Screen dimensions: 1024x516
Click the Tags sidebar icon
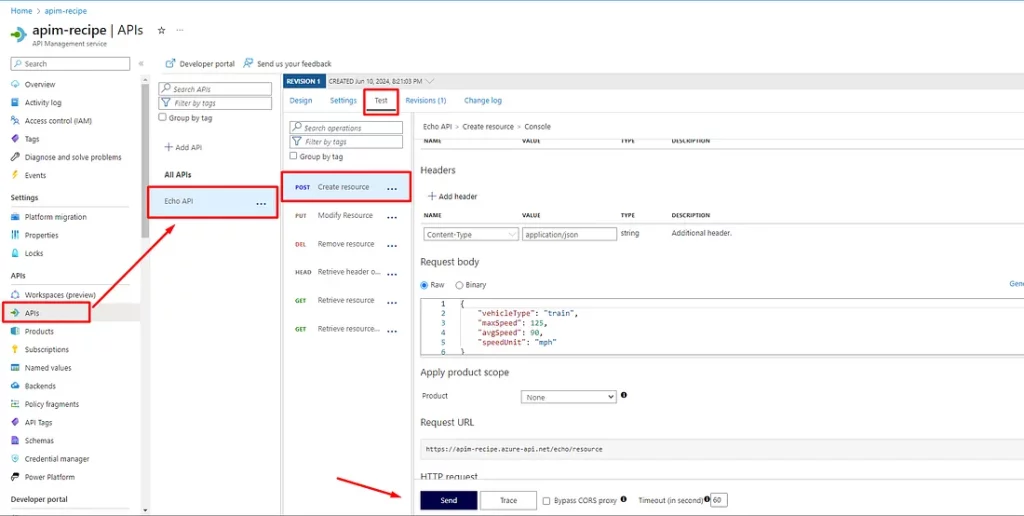coord(15,139)
